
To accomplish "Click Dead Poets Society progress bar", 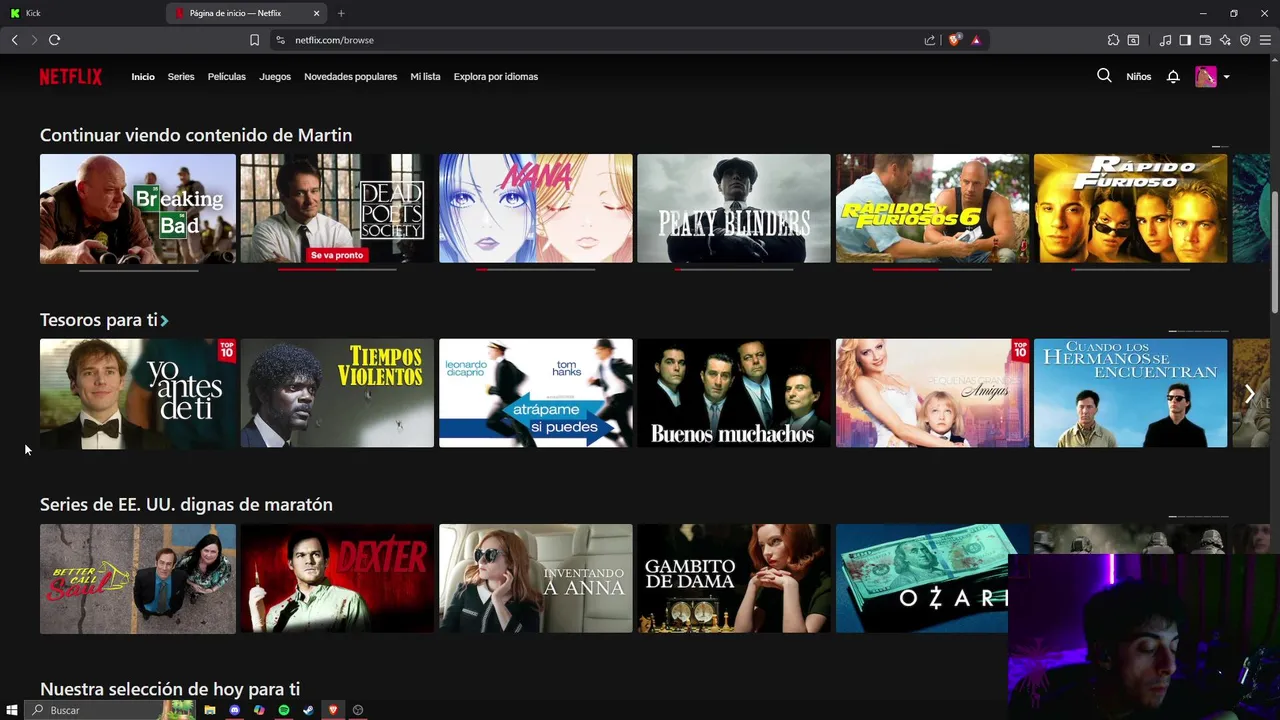I will coord(337,269).
